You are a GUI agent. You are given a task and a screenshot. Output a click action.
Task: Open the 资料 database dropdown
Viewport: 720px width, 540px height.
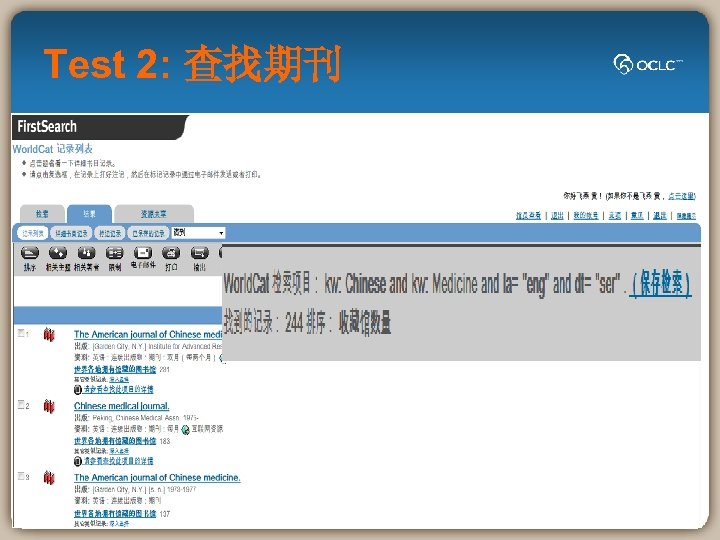[198, 233]
